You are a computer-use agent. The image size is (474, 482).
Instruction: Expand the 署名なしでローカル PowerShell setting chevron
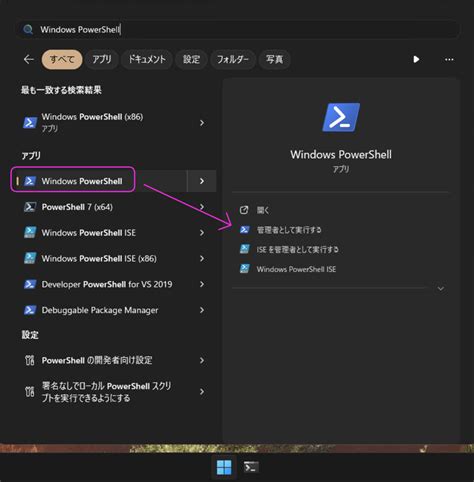tap(202, 392)
